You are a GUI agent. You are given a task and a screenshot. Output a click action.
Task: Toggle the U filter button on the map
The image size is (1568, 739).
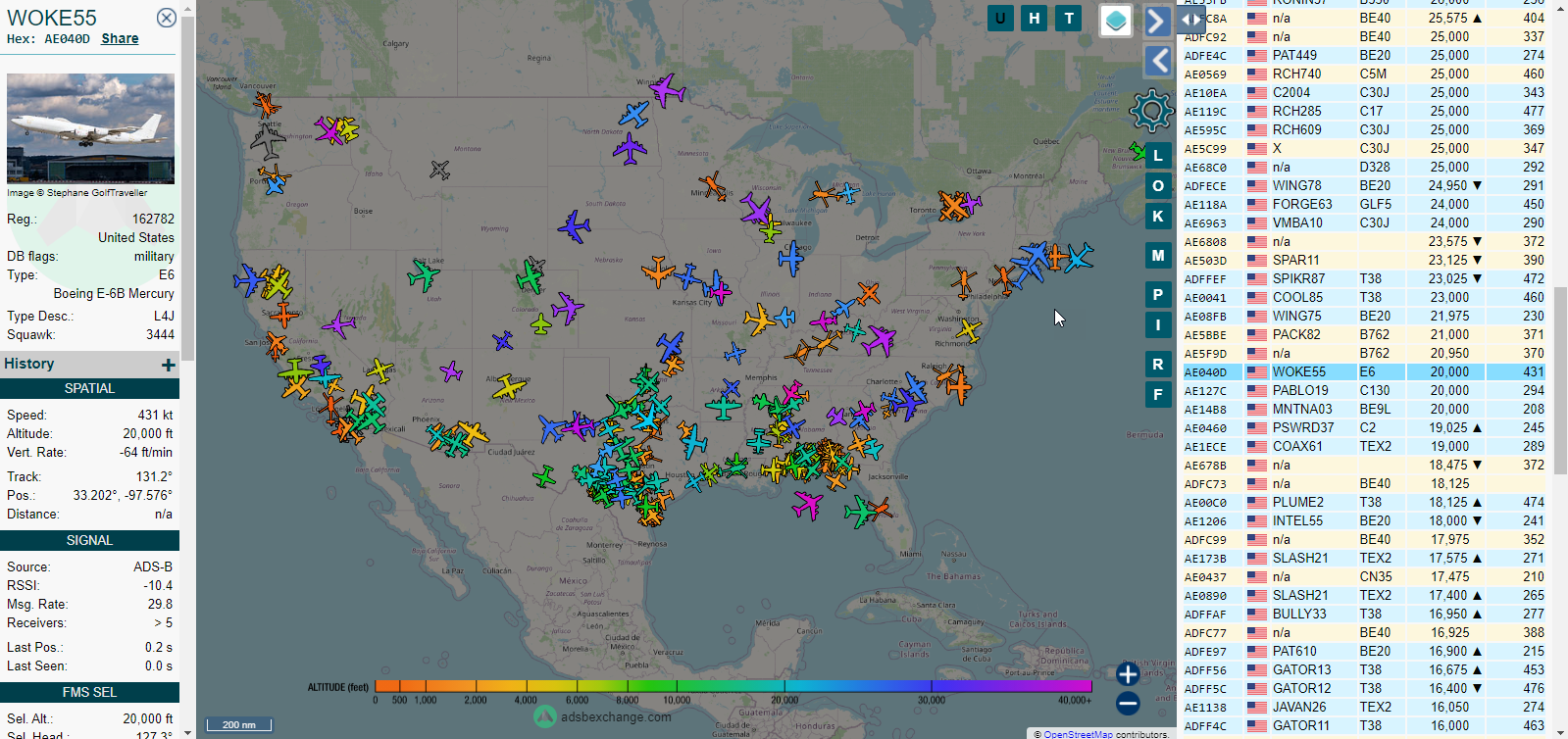(1000, 18)
